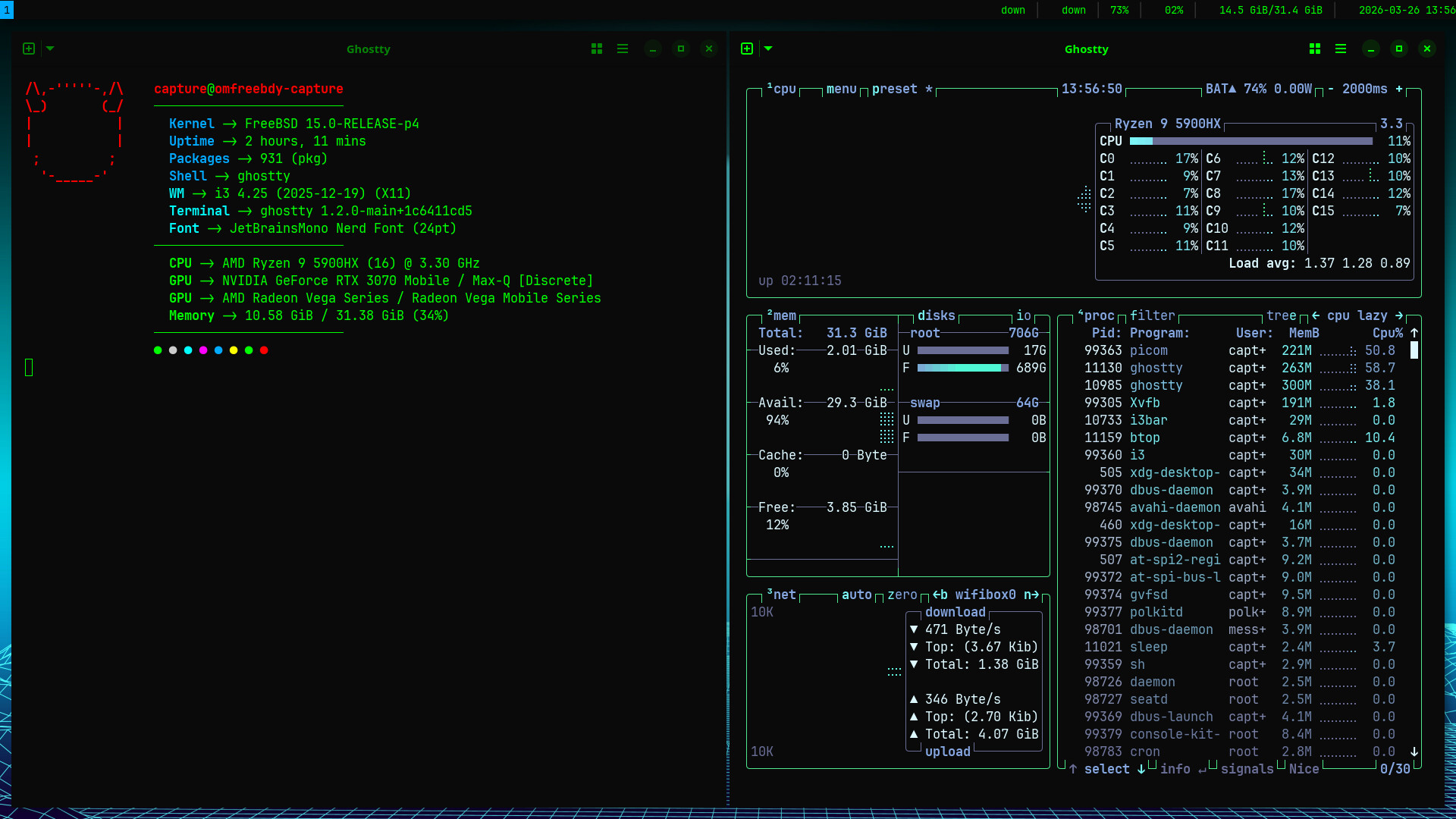Screen dimensions: 1456x819
Task: Click the filter button in the proc panel
Action: pyautogui.click(x=1153, y=315)
